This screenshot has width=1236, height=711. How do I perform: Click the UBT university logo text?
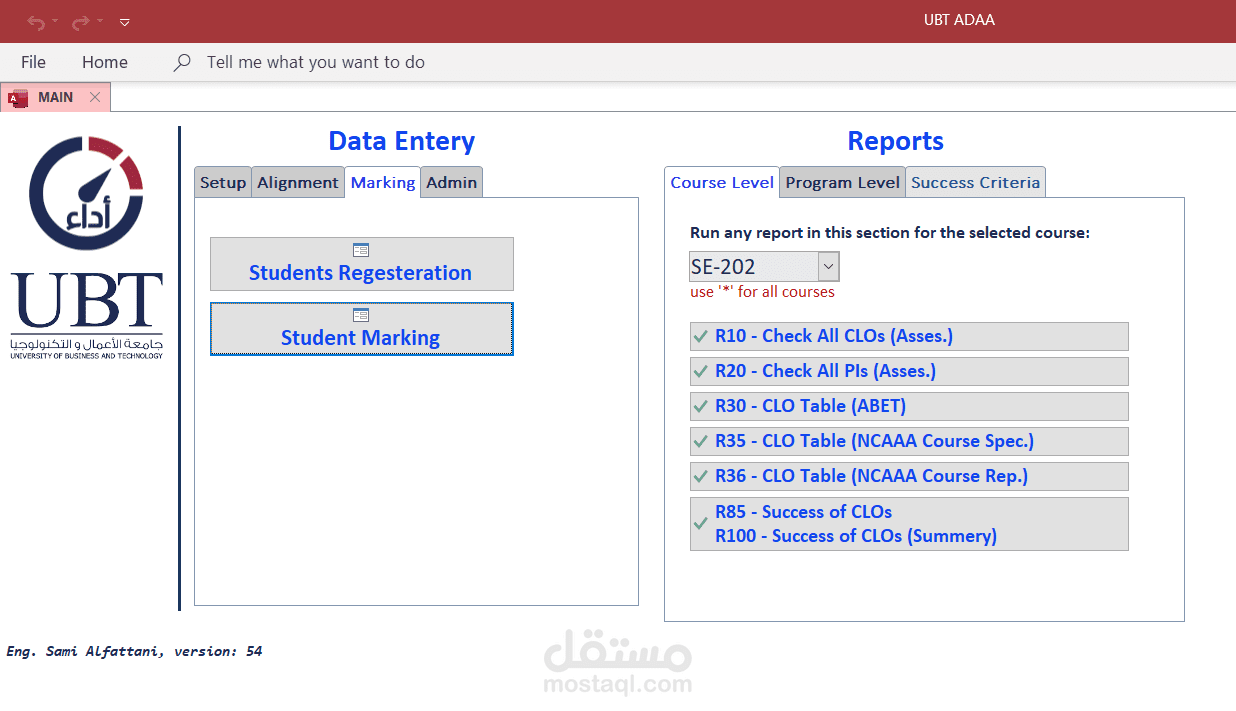pos(87,316)
